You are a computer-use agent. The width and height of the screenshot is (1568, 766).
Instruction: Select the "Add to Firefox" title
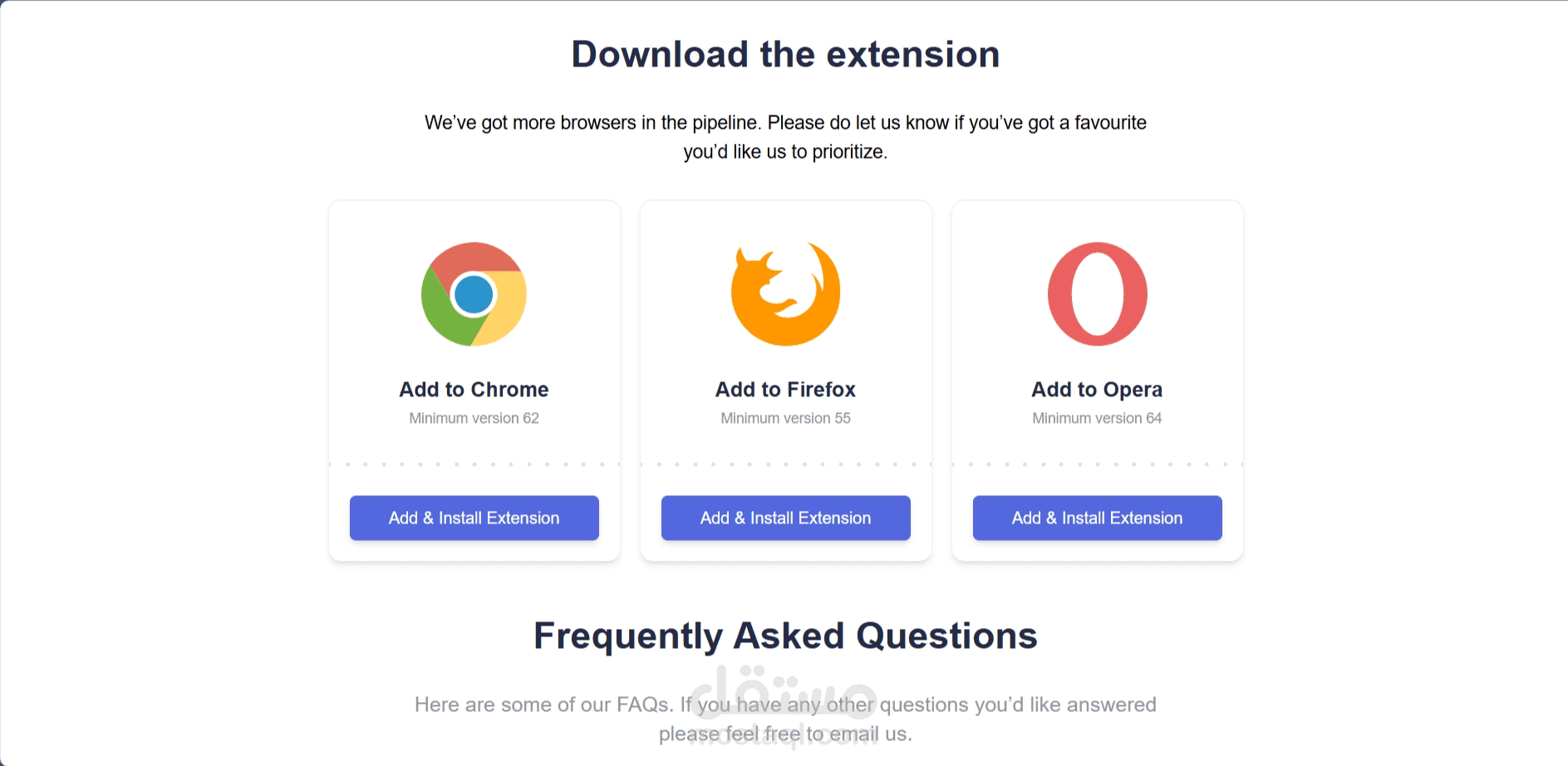[785, 390]
